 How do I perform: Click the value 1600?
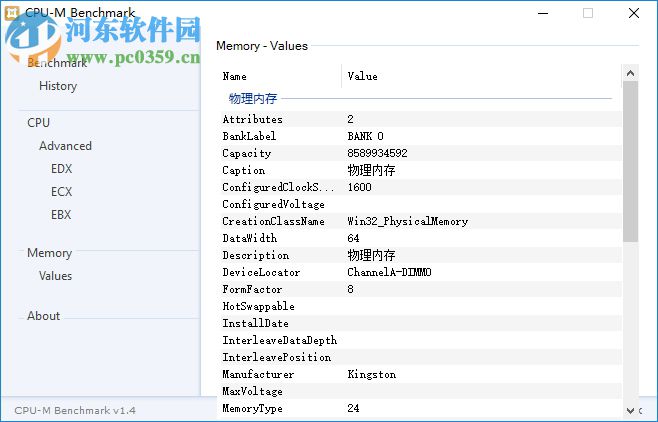pos(360,187)
